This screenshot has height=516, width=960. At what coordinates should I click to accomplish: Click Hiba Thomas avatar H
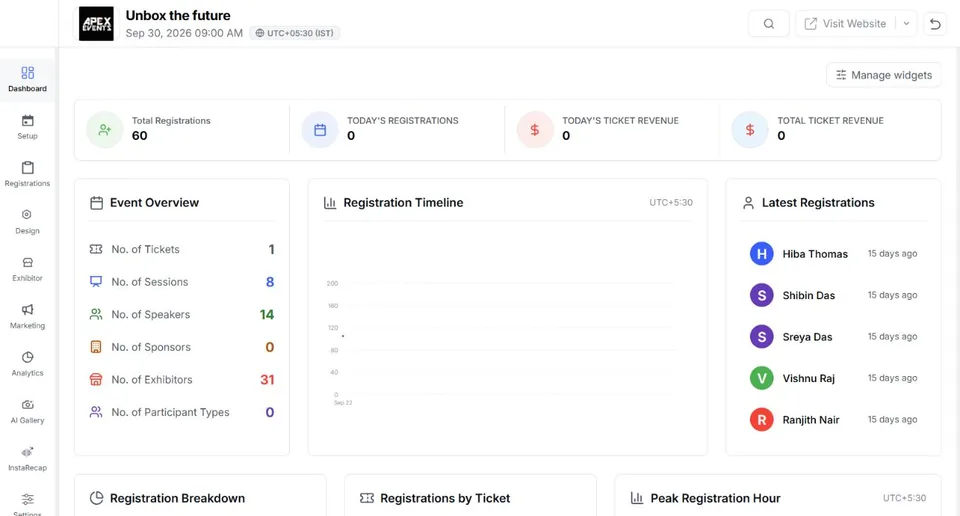pyautogui.click(x=762, y=254)
